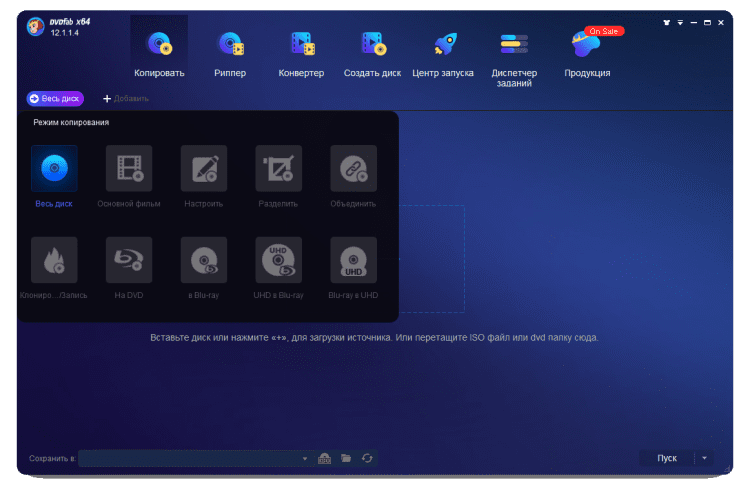
Task: Expand the Пуск button dropdown arrow
Action: point(704,458)
